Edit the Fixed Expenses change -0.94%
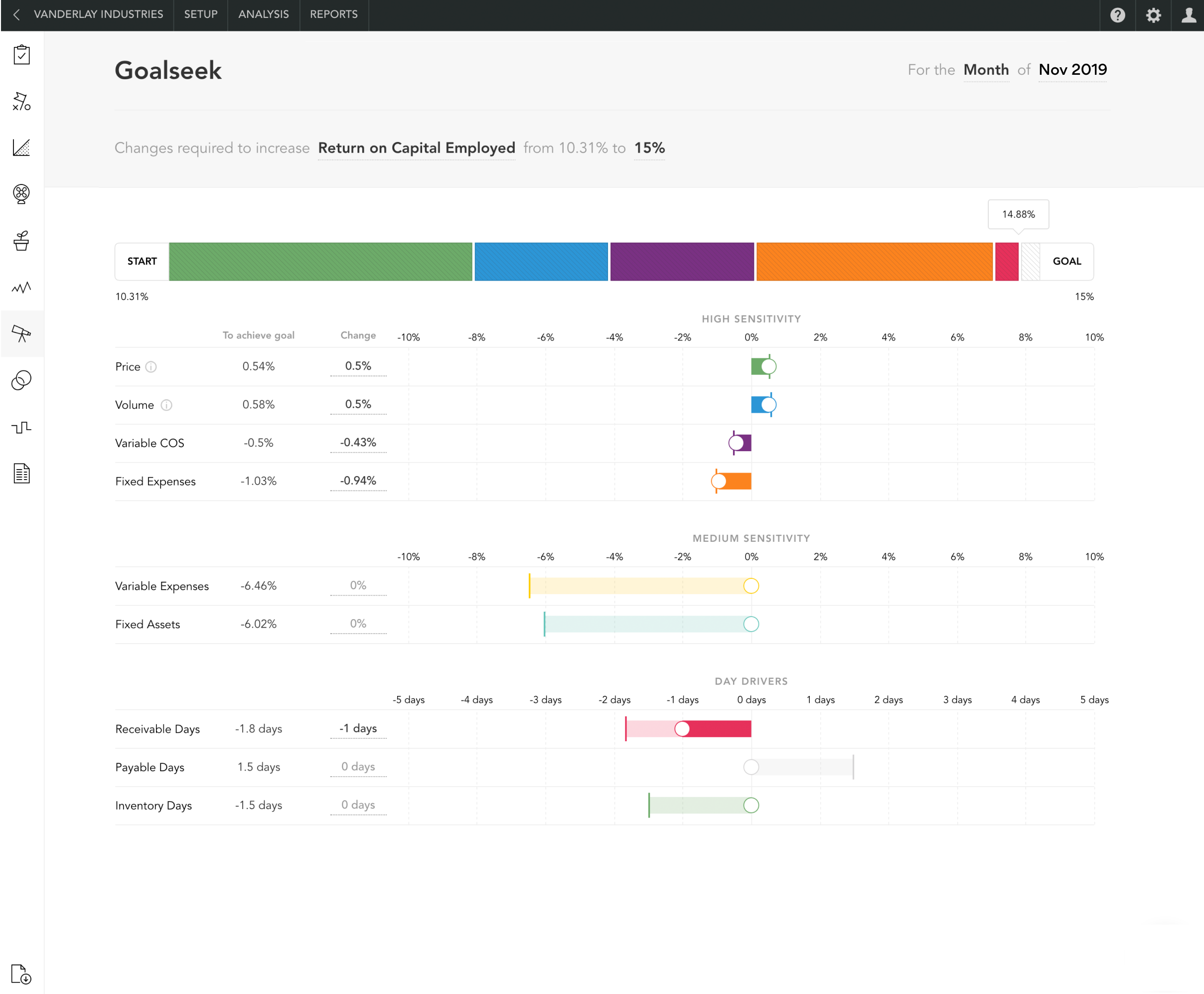 click(358, 481)
